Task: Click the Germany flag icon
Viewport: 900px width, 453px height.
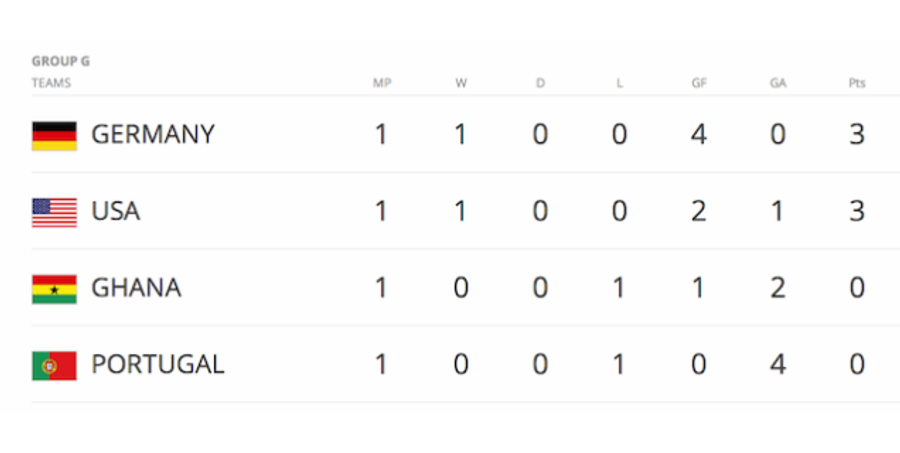Action: click(x=54, y=135)
